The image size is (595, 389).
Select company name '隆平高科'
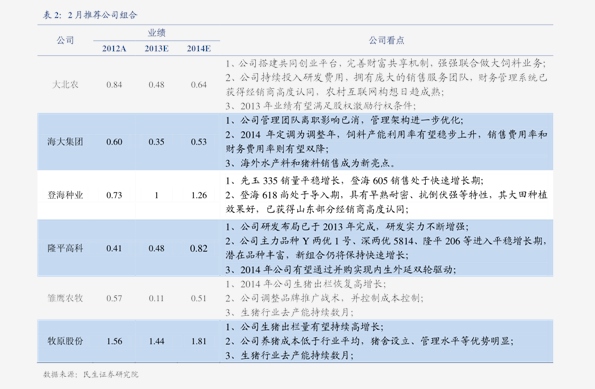[65, 248]
